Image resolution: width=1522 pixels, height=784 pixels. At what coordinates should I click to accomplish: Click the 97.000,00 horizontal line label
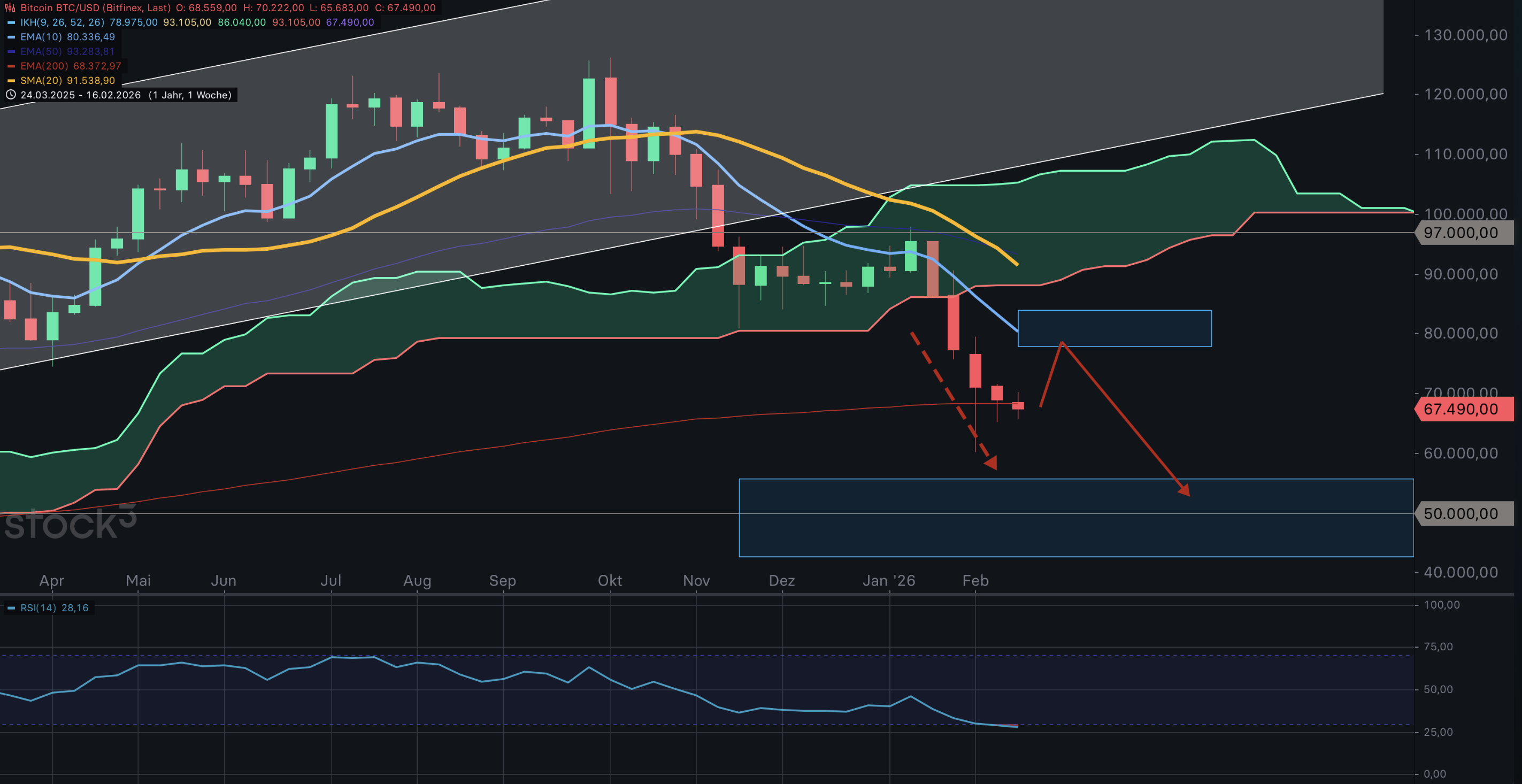(x=1463, y=233)
